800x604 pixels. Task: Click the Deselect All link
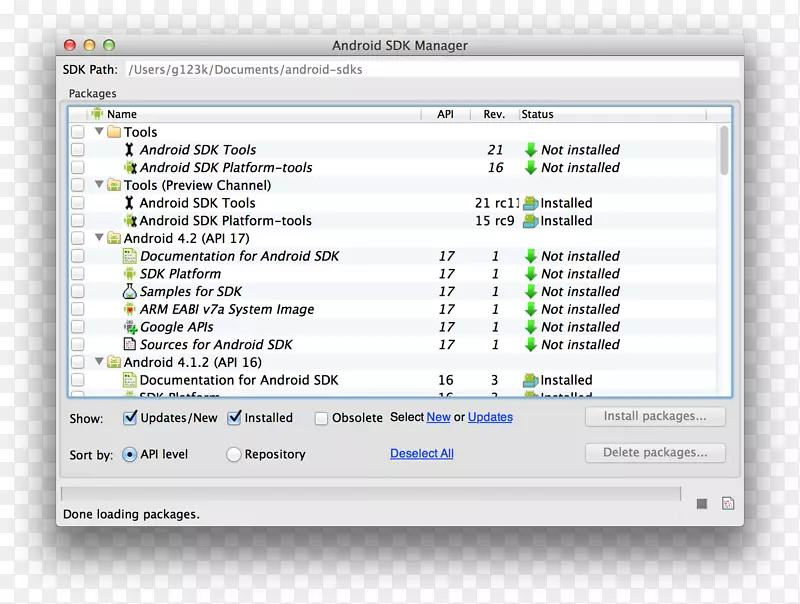click(x=421, y=454)
